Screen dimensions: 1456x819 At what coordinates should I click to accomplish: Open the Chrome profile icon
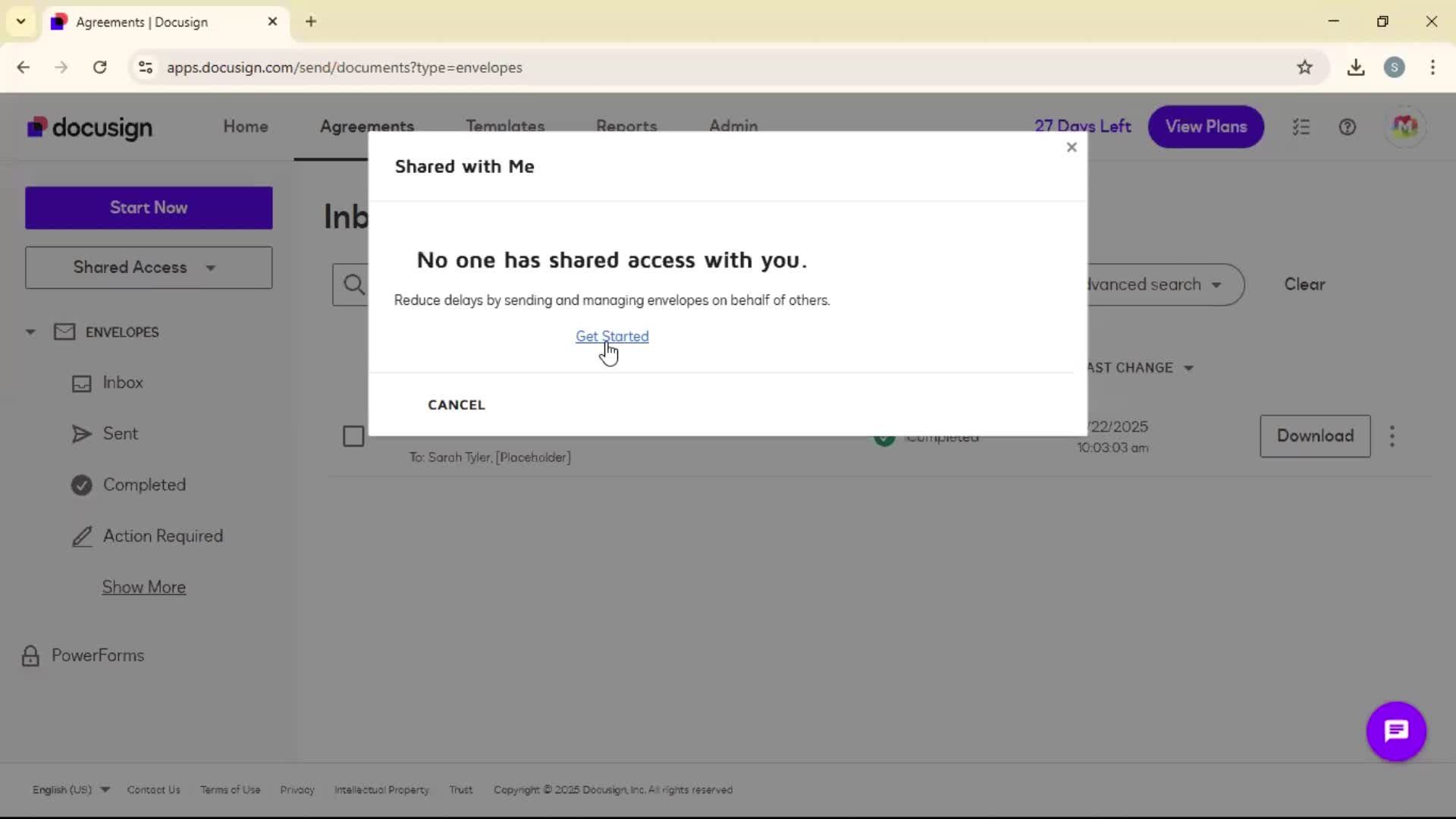1394,67
